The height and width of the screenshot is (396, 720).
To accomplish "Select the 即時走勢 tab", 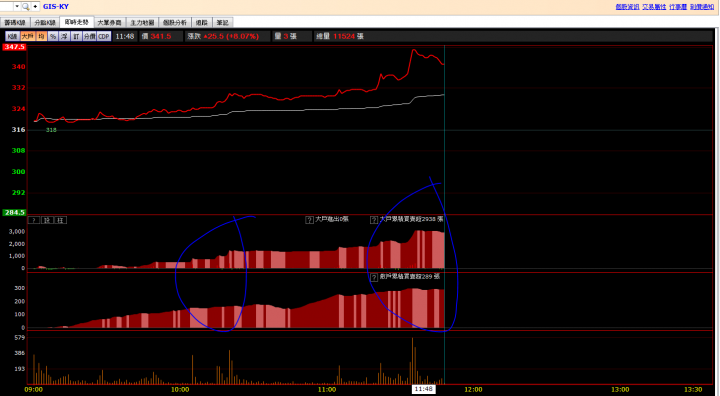I will point(77,22).
